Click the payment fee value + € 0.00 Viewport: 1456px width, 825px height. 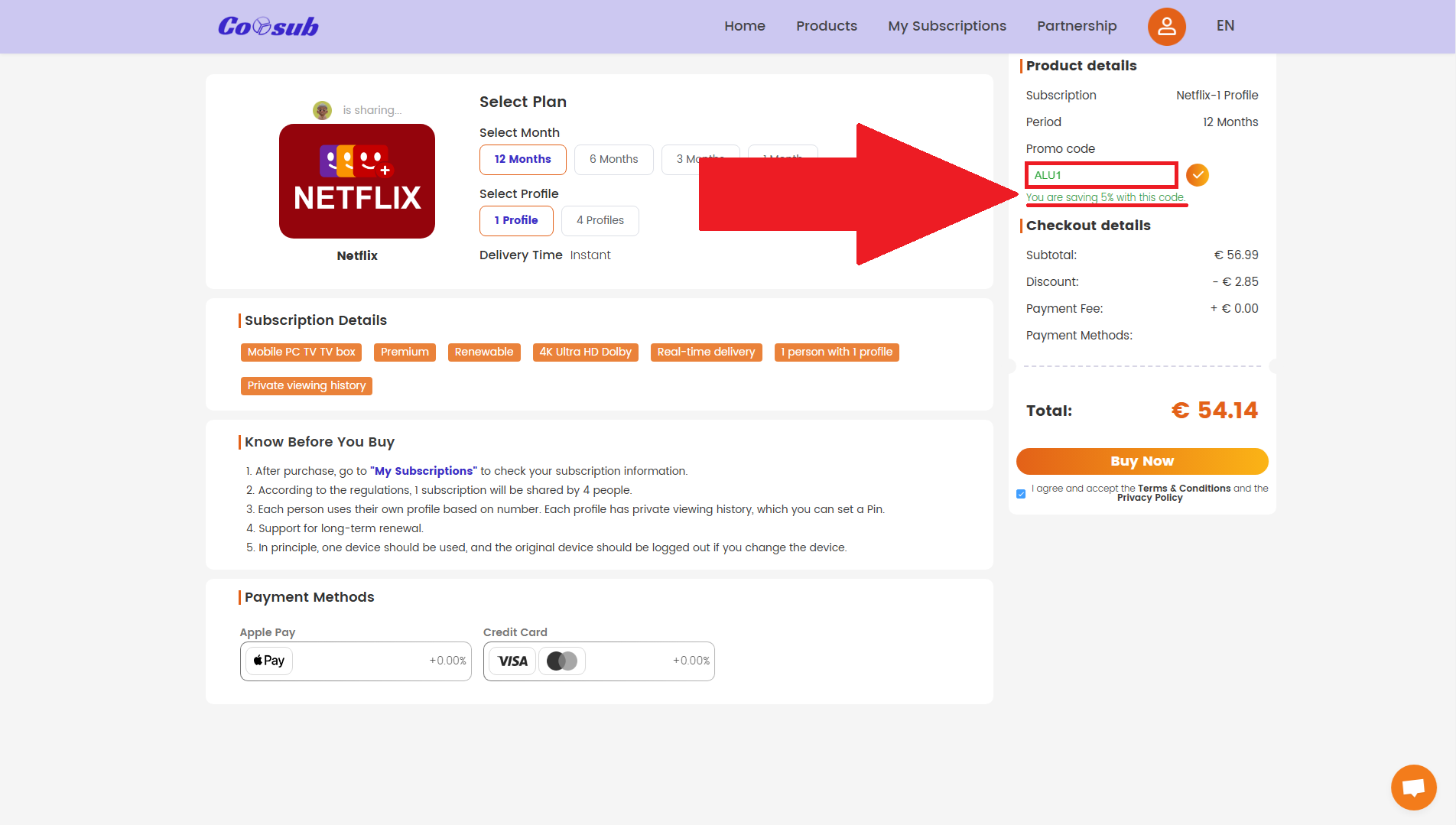[x=1234, y=309]
